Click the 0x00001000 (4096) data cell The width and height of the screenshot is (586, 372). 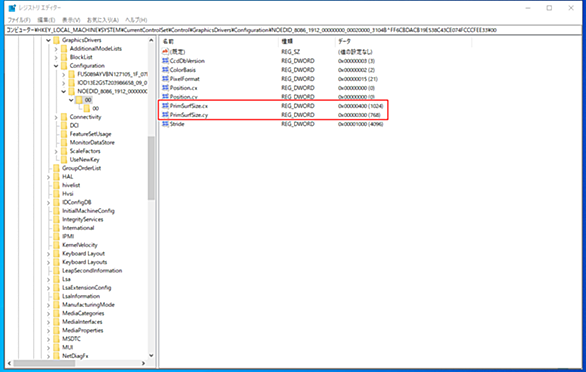(360, 124)
